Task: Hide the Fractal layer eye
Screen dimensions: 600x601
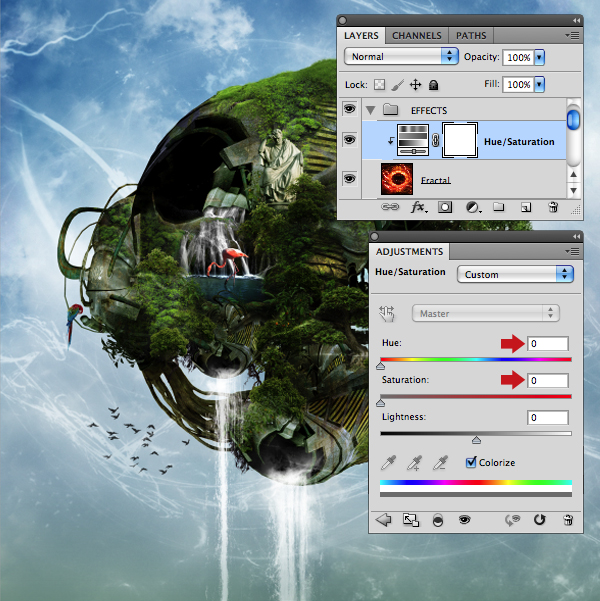Action: [x=349, y=179]
